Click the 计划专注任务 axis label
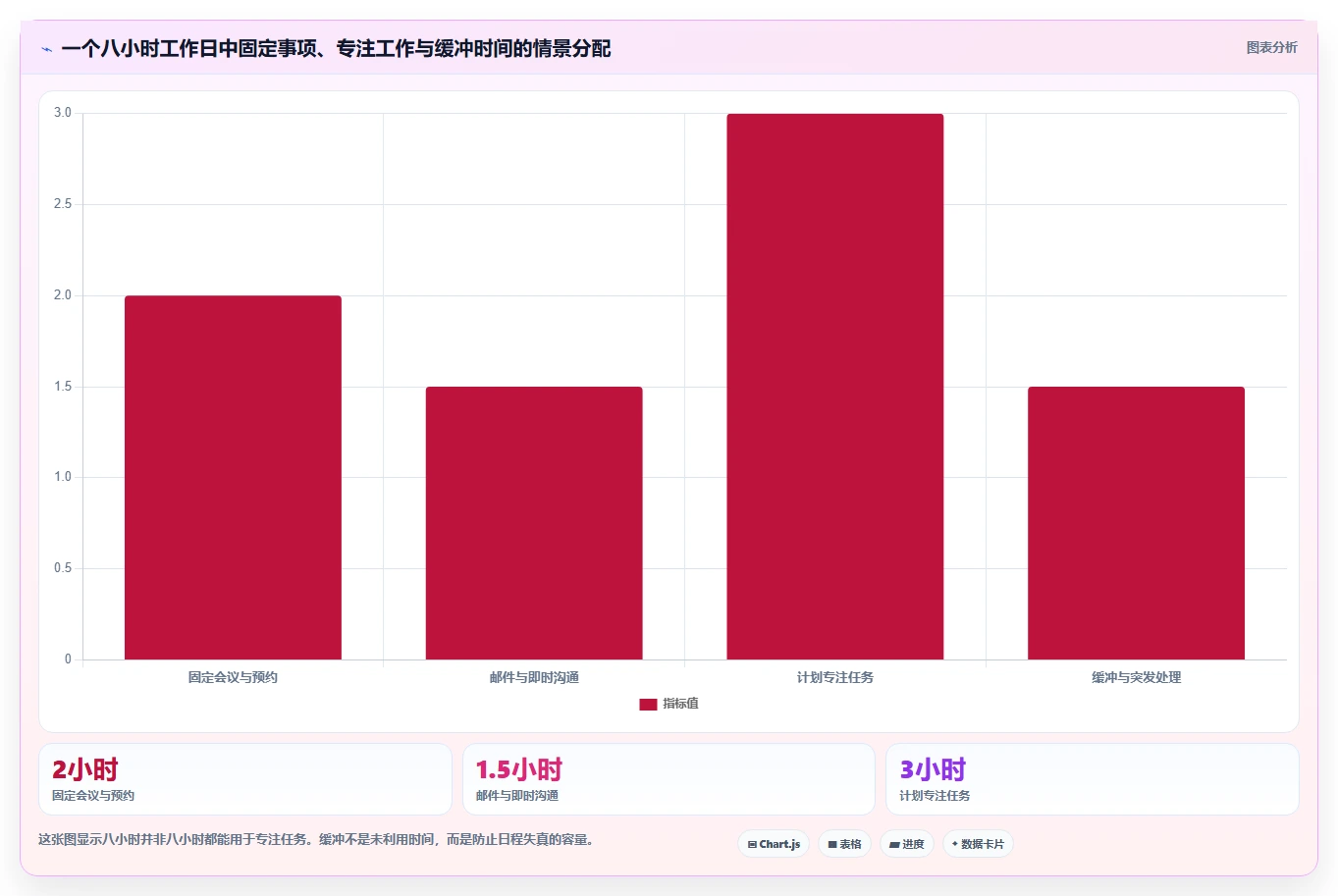This screenshot has width=1338, height=896. click(835, 677)
